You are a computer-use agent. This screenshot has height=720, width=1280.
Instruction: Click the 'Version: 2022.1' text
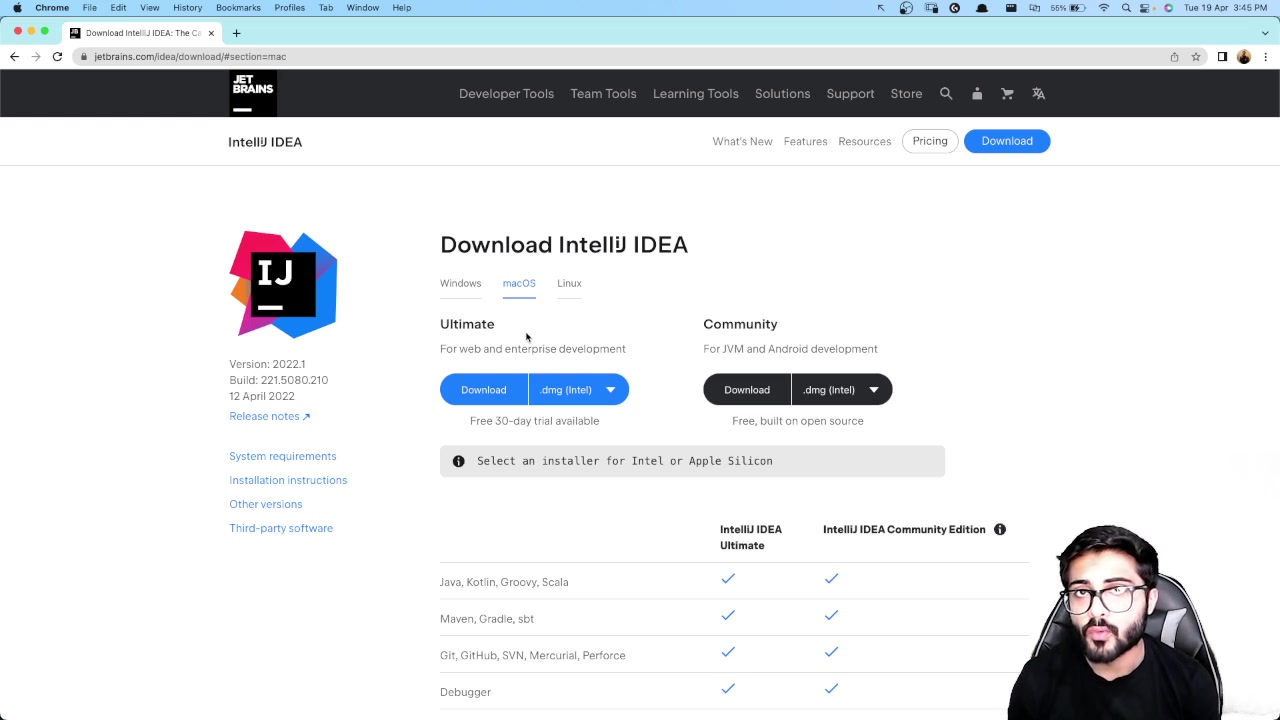pyautogui.click(x=267, y=364)
